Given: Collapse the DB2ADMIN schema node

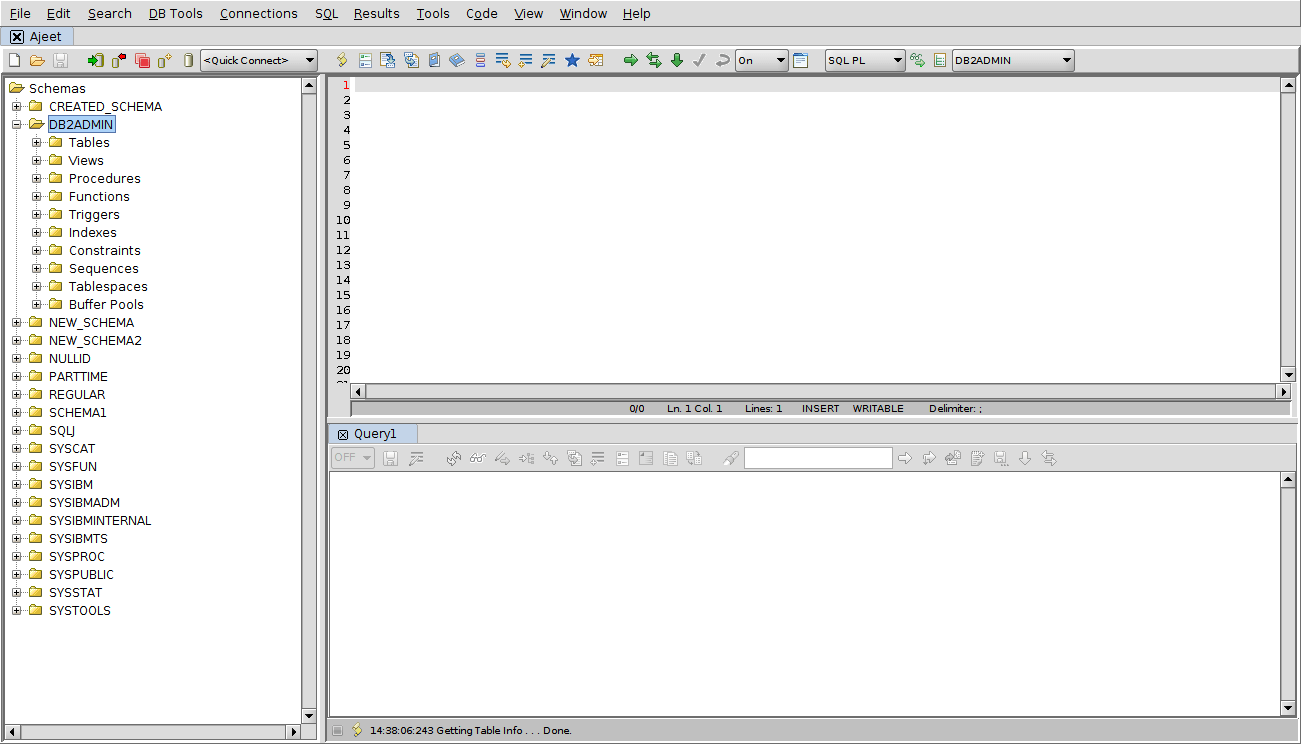Looking at the screenshot, I should [x=17, y=125].
